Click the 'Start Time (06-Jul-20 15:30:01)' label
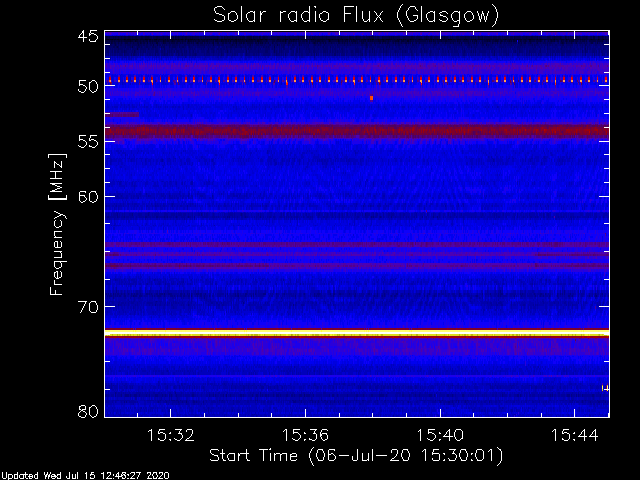 click(x=356, y=456)
